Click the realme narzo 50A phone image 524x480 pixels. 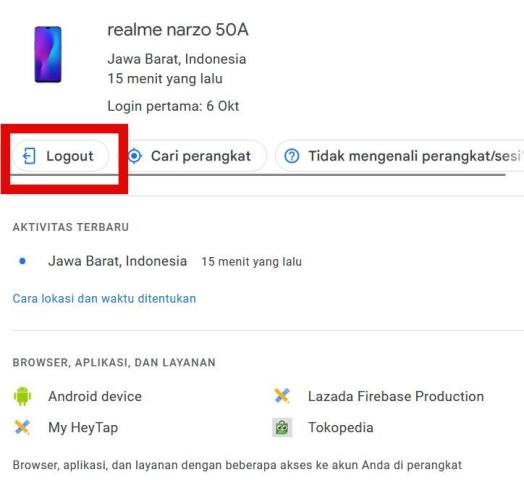[48, 54]
